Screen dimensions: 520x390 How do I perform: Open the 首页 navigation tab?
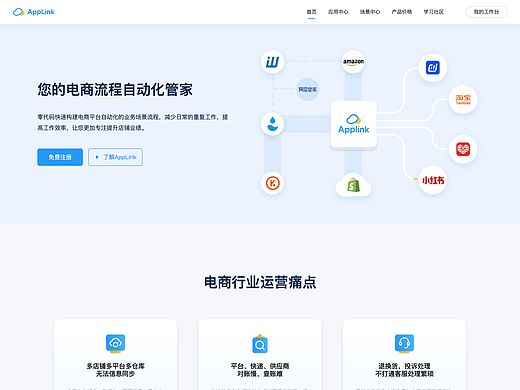(x=311, y=12)
